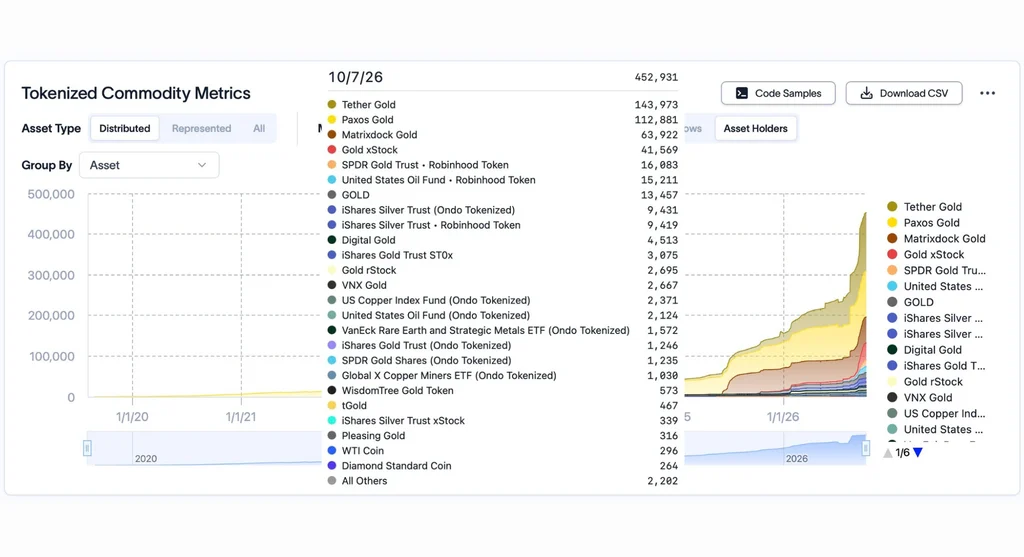Click right handle of range slider
This screenshot has height=557, width=1024.
click(865, 448)
